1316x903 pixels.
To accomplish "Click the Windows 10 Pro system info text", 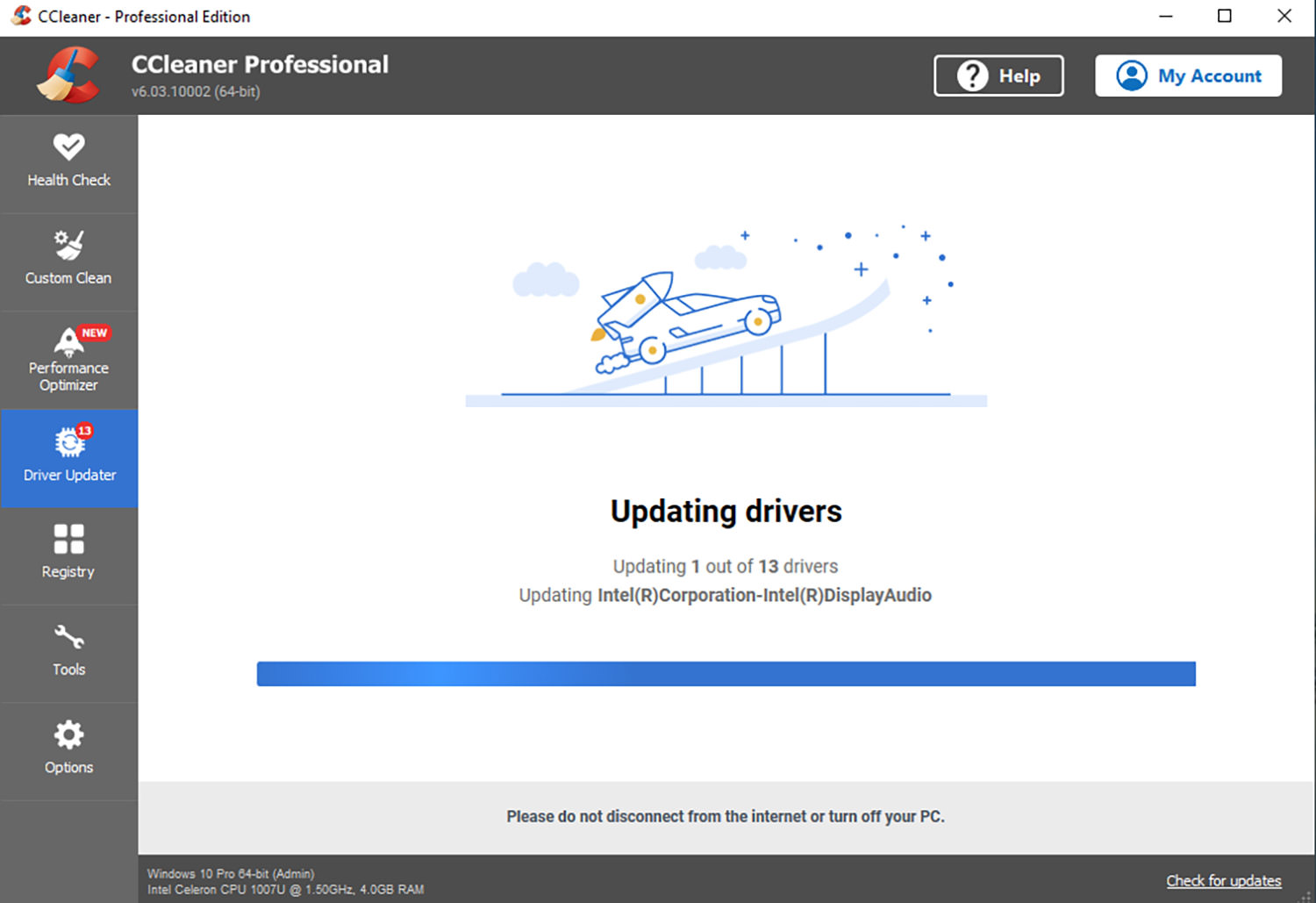I will click(231, 873).
